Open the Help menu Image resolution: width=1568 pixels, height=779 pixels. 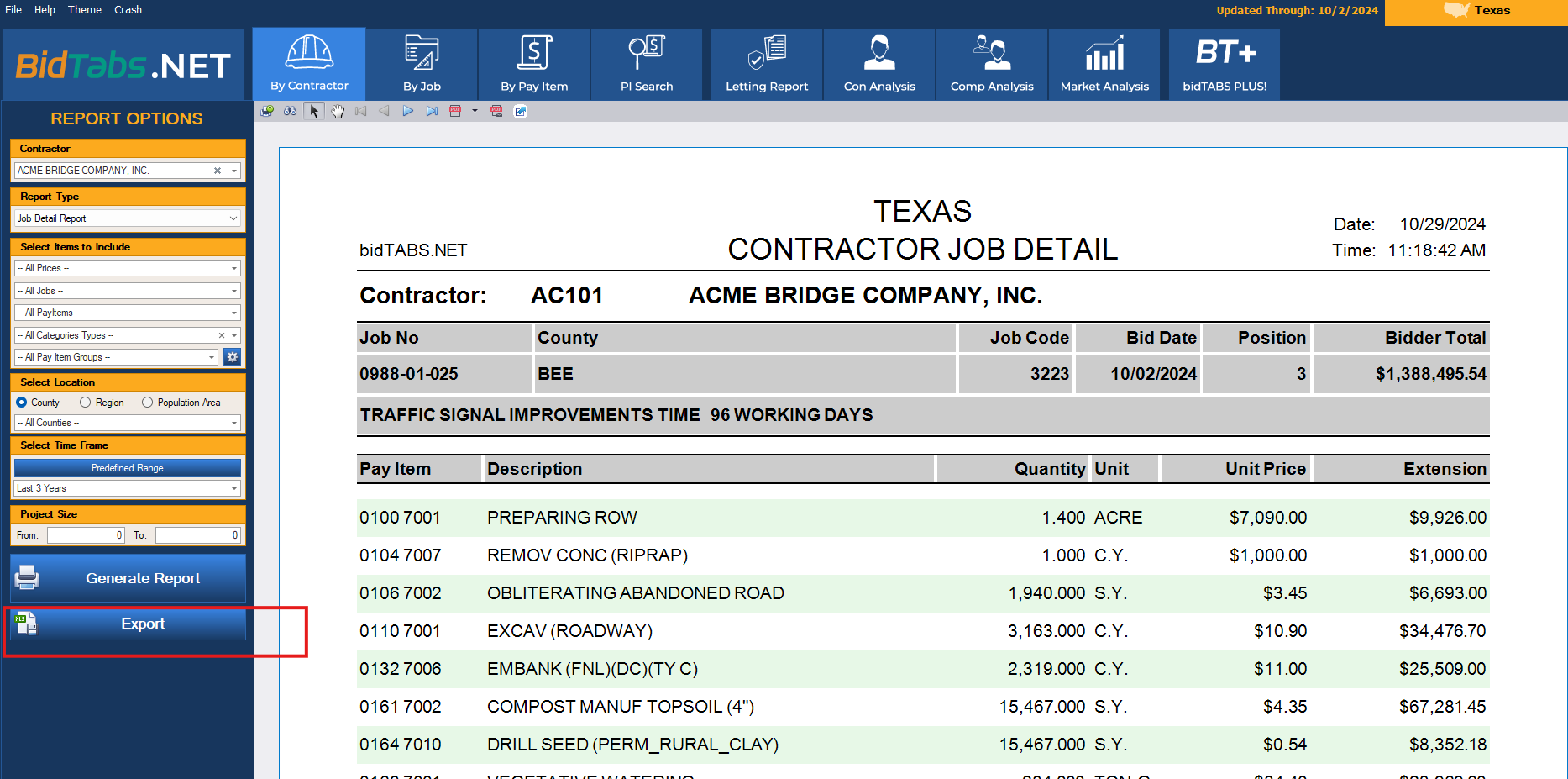(x=45, y=10)
